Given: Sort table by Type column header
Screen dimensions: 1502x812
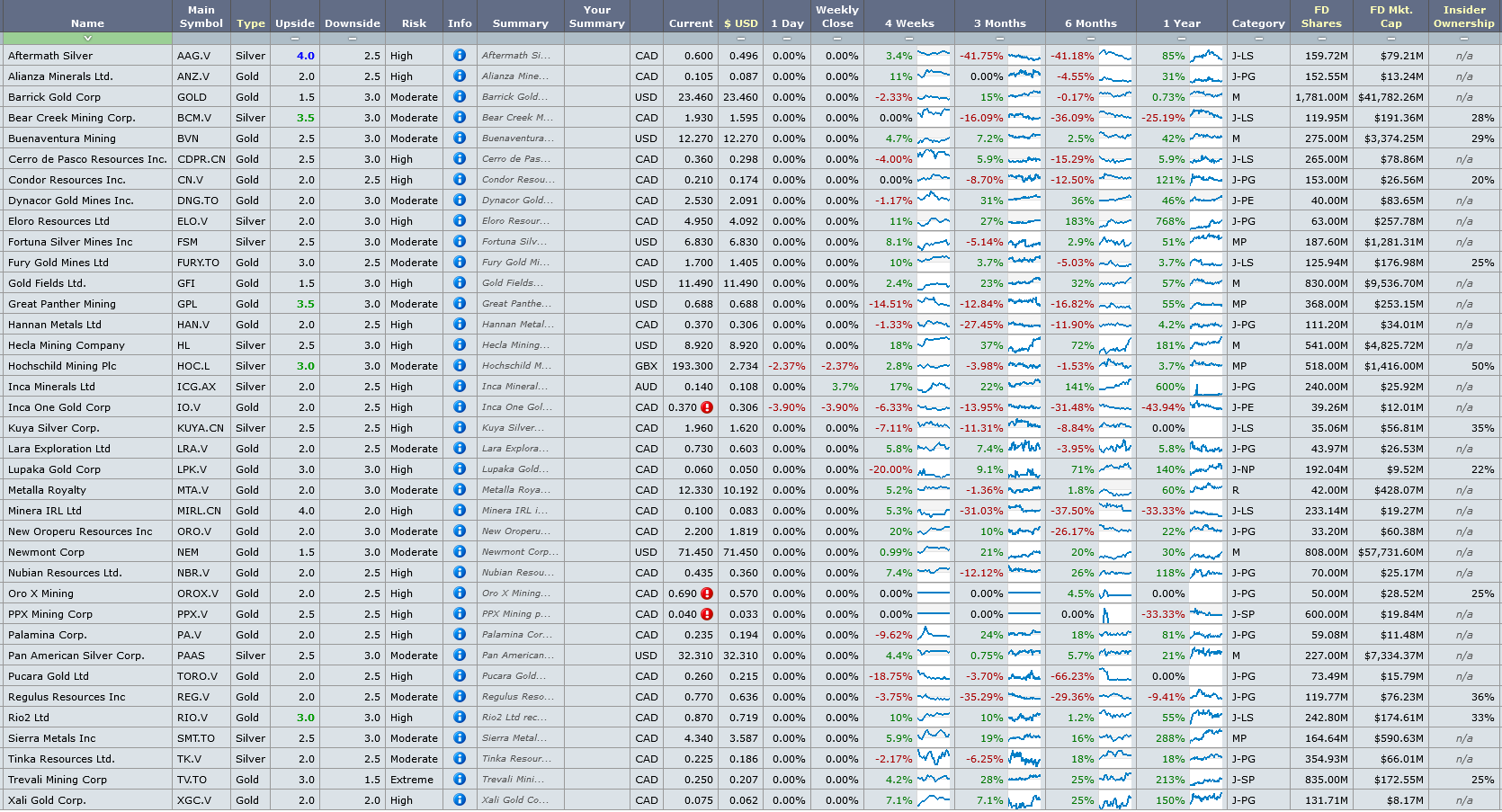Looking at the screenshot, I should tap(251, 23).
